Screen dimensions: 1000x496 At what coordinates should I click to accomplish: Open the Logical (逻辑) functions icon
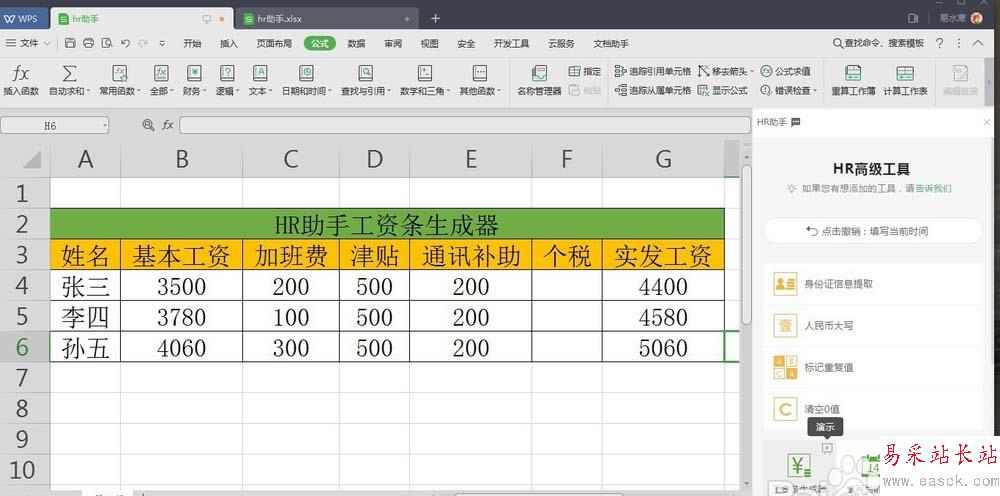pos(226,73)
